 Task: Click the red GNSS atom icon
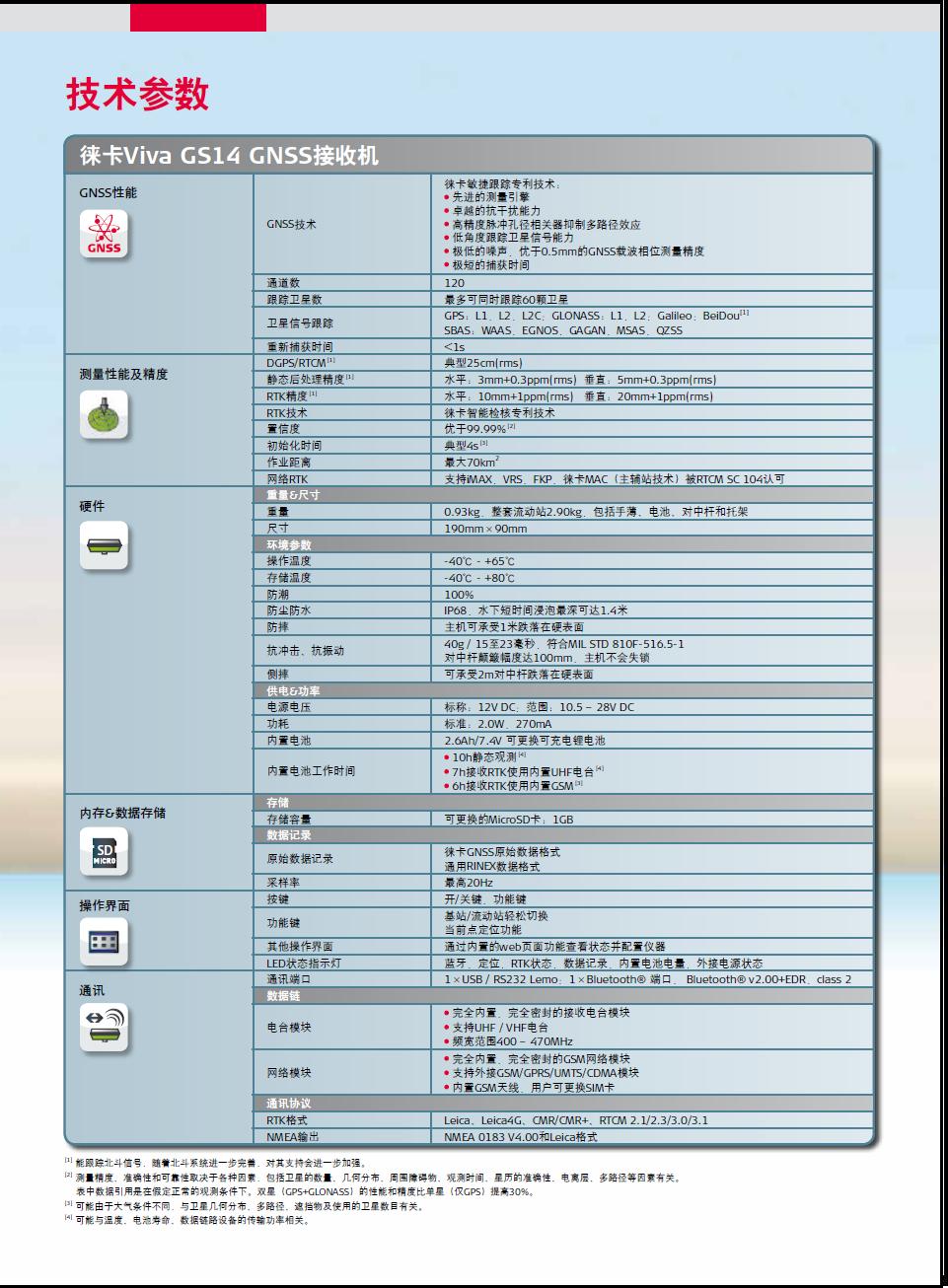pyautogui.click(x=104, y=236)
